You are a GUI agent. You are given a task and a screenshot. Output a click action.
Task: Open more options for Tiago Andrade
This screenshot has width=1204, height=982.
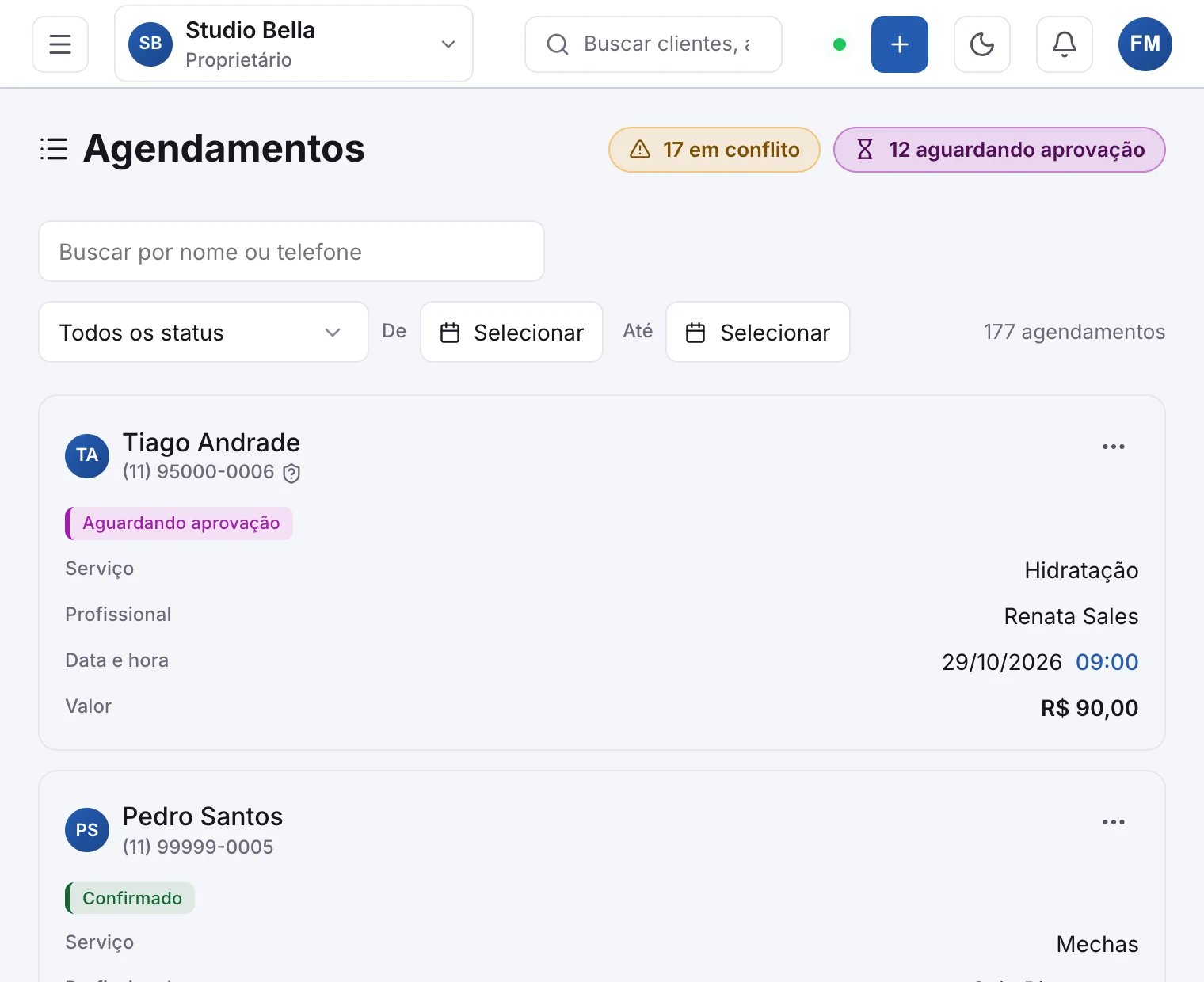click(1114, 447)
